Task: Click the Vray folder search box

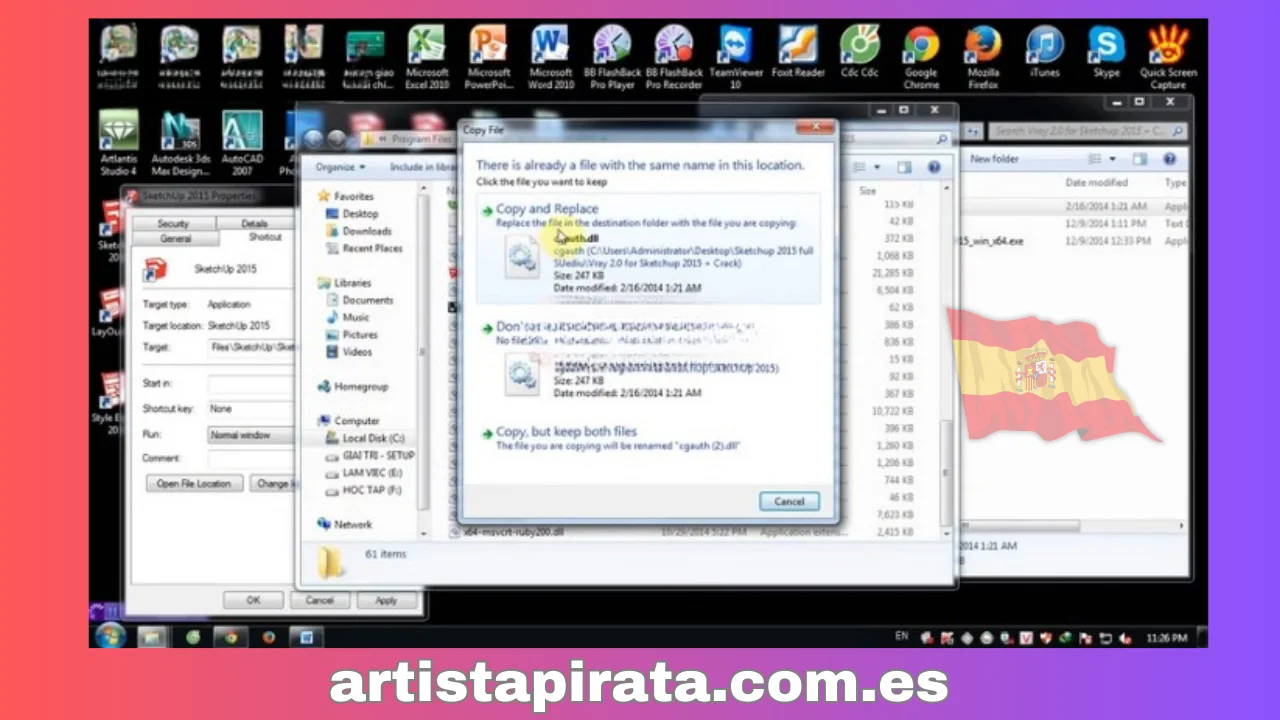Action: coord(1088,131)
